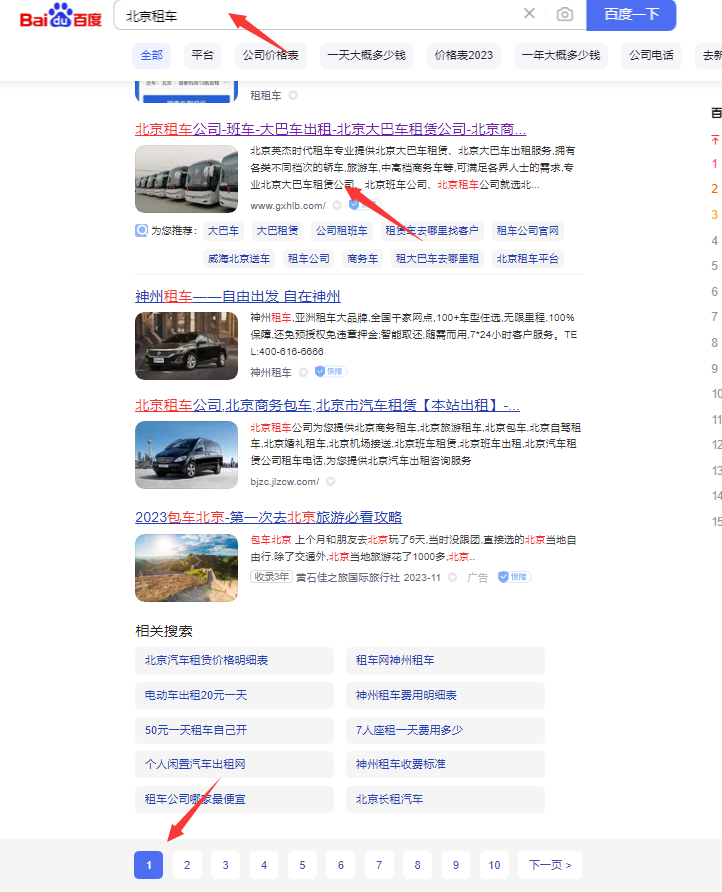
Task: Open the dropdown icon beside 2023-11 date
Action: point(452,577)
